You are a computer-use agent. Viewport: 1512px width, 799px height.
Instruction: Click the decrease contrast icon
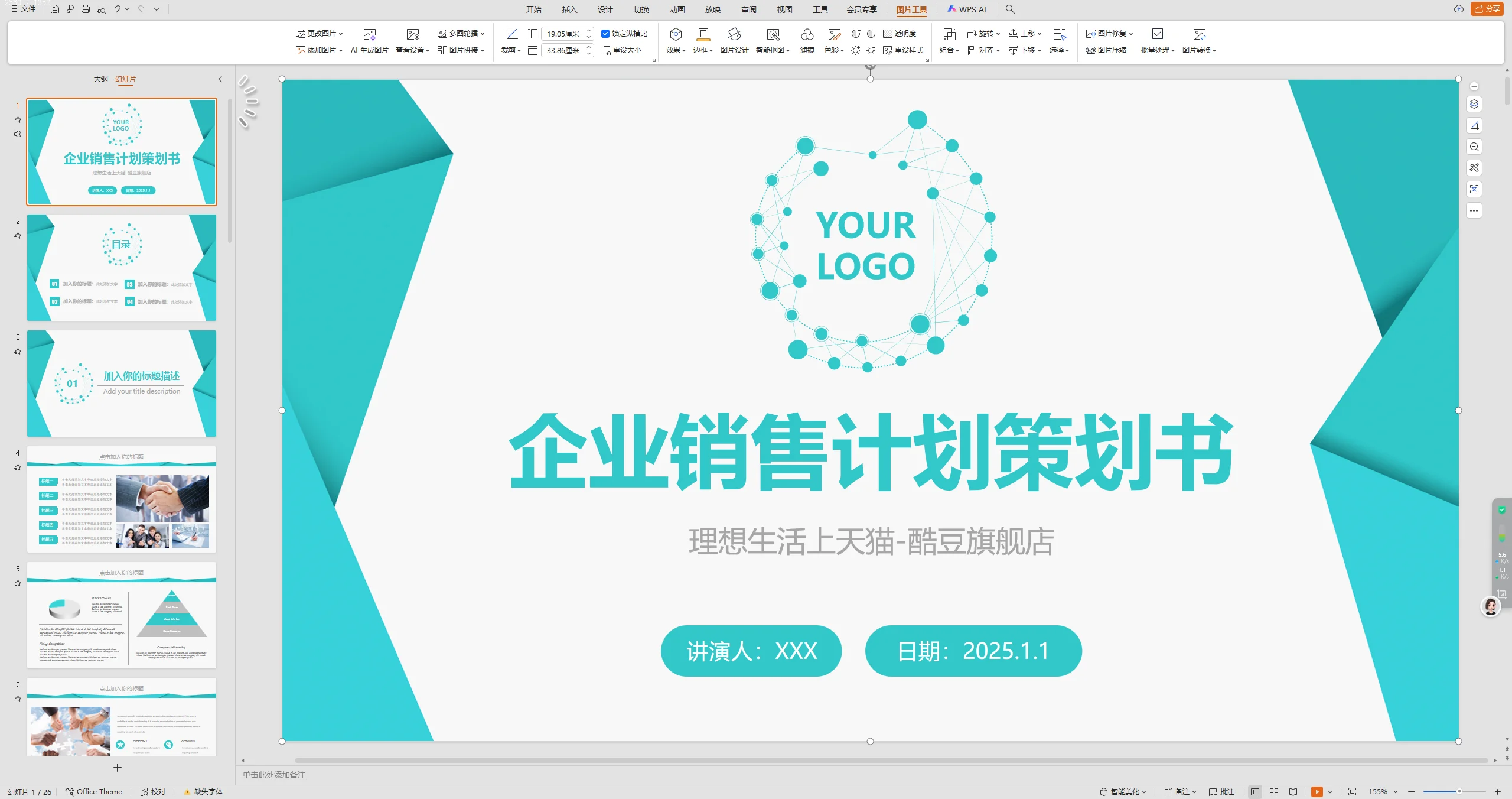tap(871, 34)
